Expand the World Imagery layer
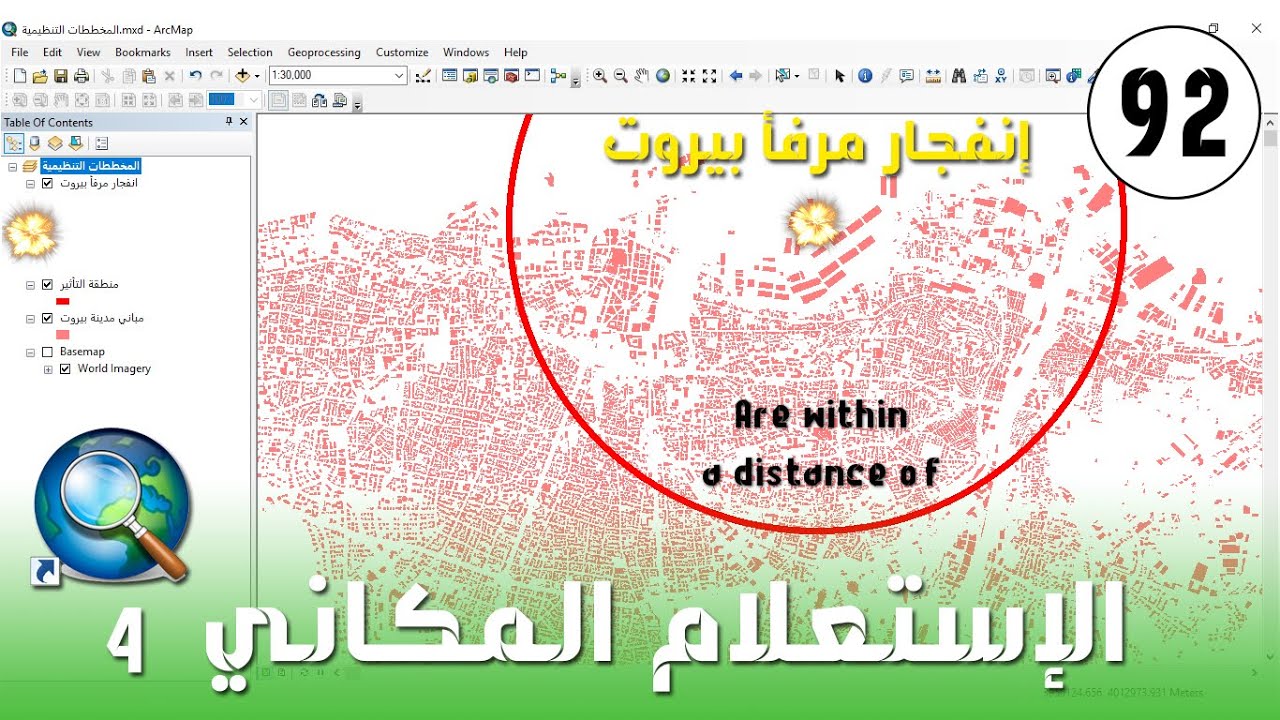This screenshot has height=720, width=1280. (48, 369)
